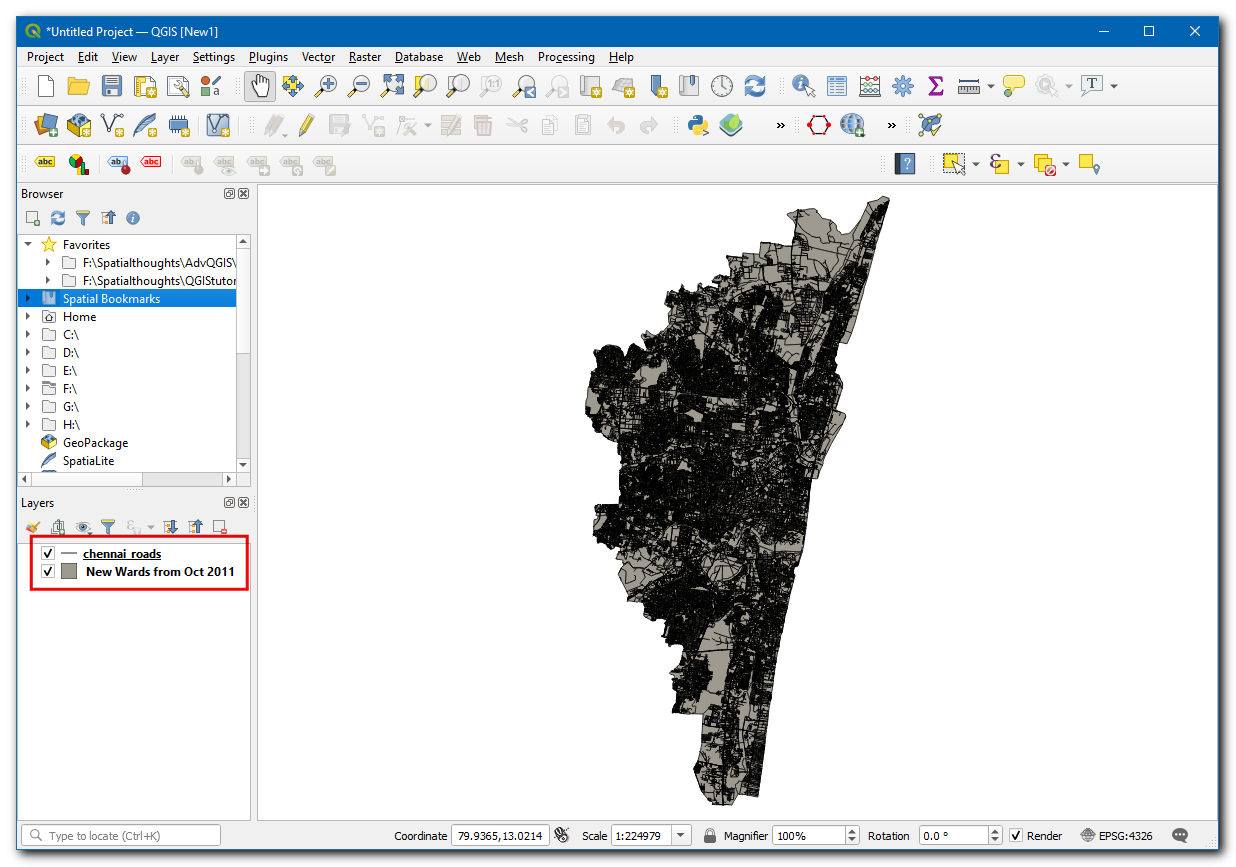1236x867 pixels.
Task: Click the Refresh map icon
Action: [x=755, y=86]
